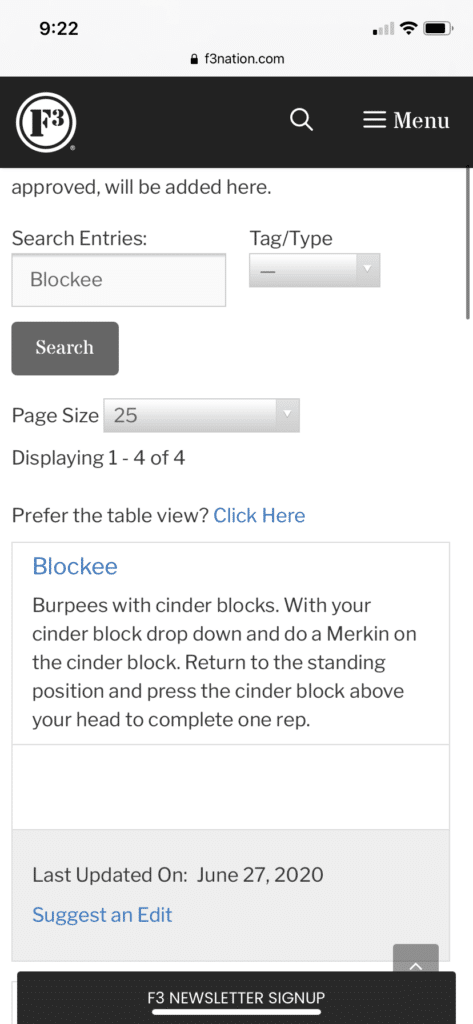The height and width of the screenshot is (1024, 473).
Task: Open the Blockee entry title link
Action: click(75, 566)
